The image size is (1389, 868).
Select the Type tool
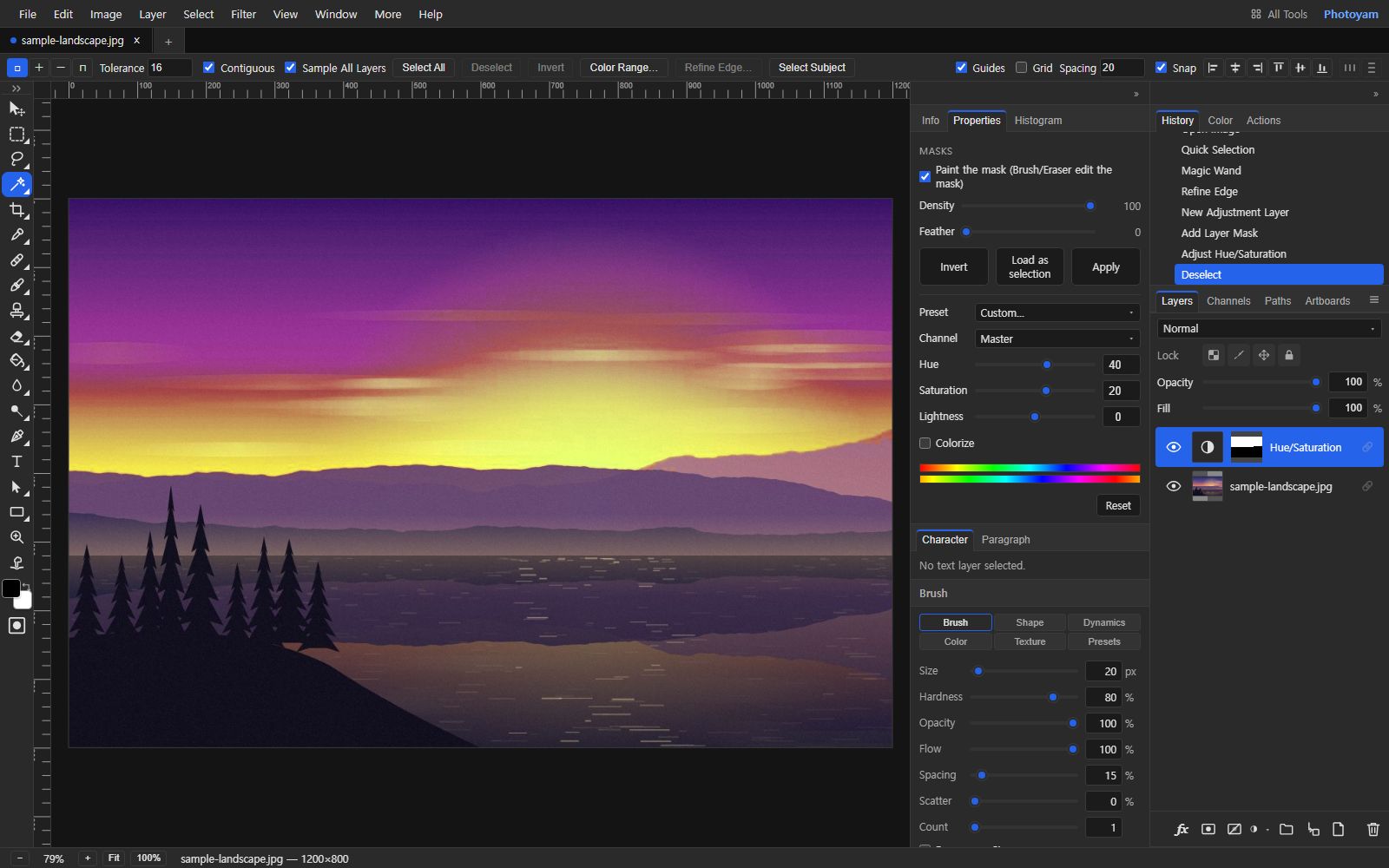[x=16, y=461]
